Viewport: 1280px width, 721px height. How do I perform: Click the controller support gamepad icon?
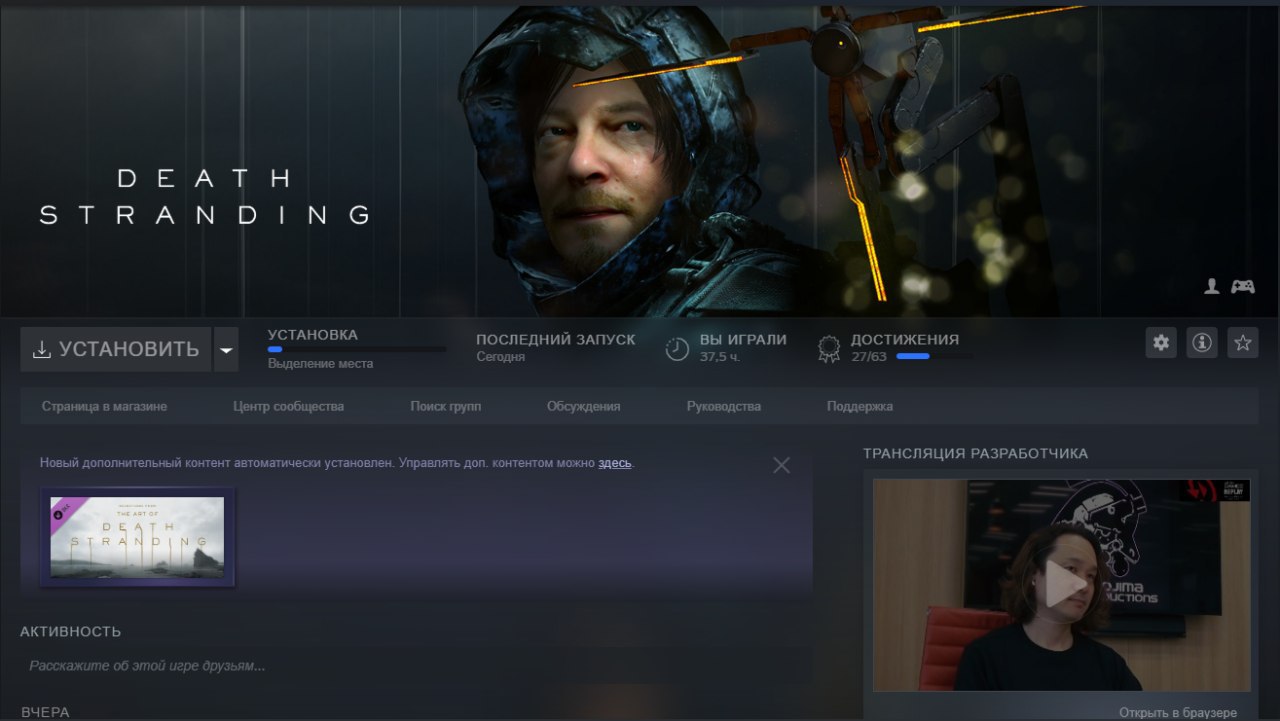pos(1243,287)
